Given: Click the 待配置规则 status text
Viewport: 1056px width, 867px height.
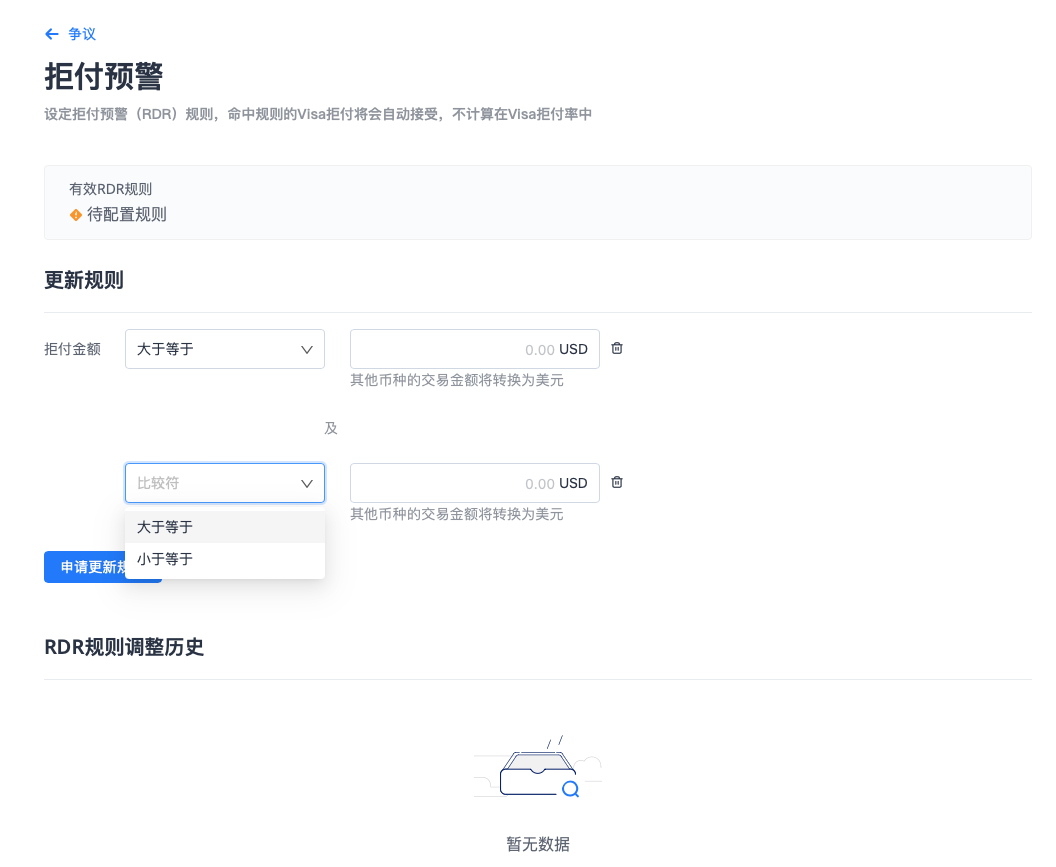Looking at the screenshot, I should [x=126, y=215].
